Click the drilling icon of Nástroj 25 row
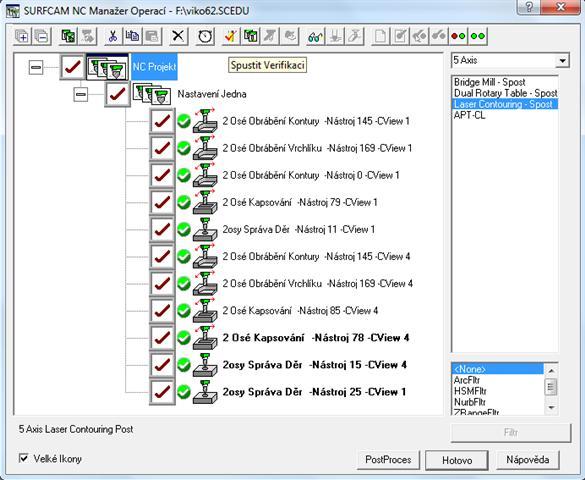Viewport: 585px width, 480px height. click(205, 392)
